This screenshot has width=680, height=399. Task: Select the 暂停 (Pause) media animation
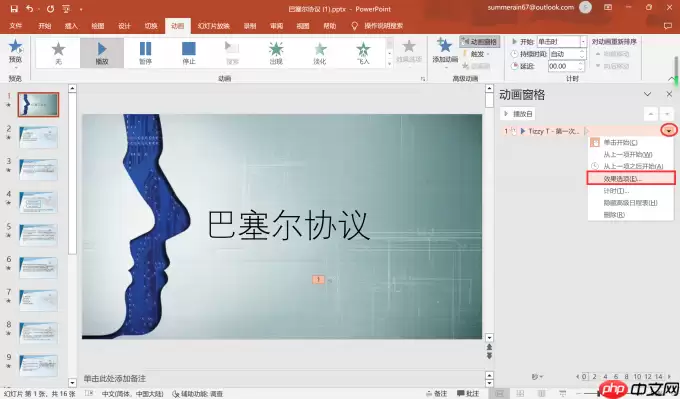(x=145, y=52)
